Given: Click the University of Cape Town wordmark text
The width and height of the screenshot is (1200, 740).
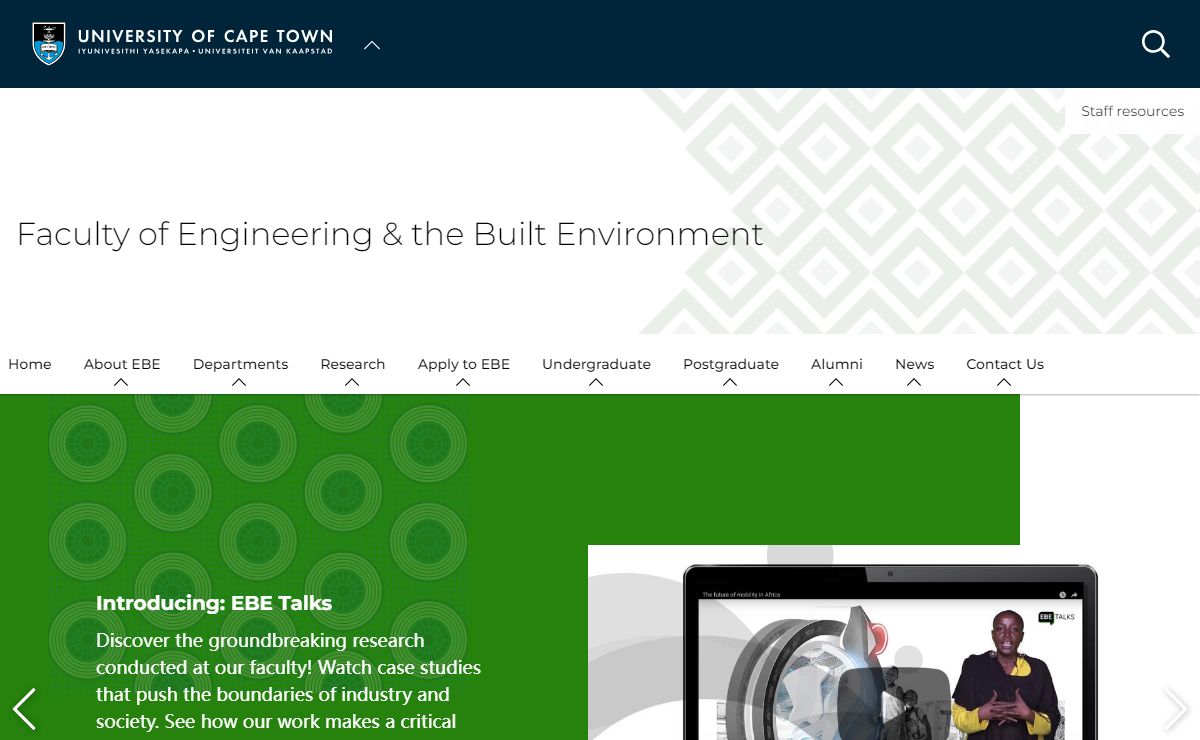Looking at the screenshot, I should point(205,42).
